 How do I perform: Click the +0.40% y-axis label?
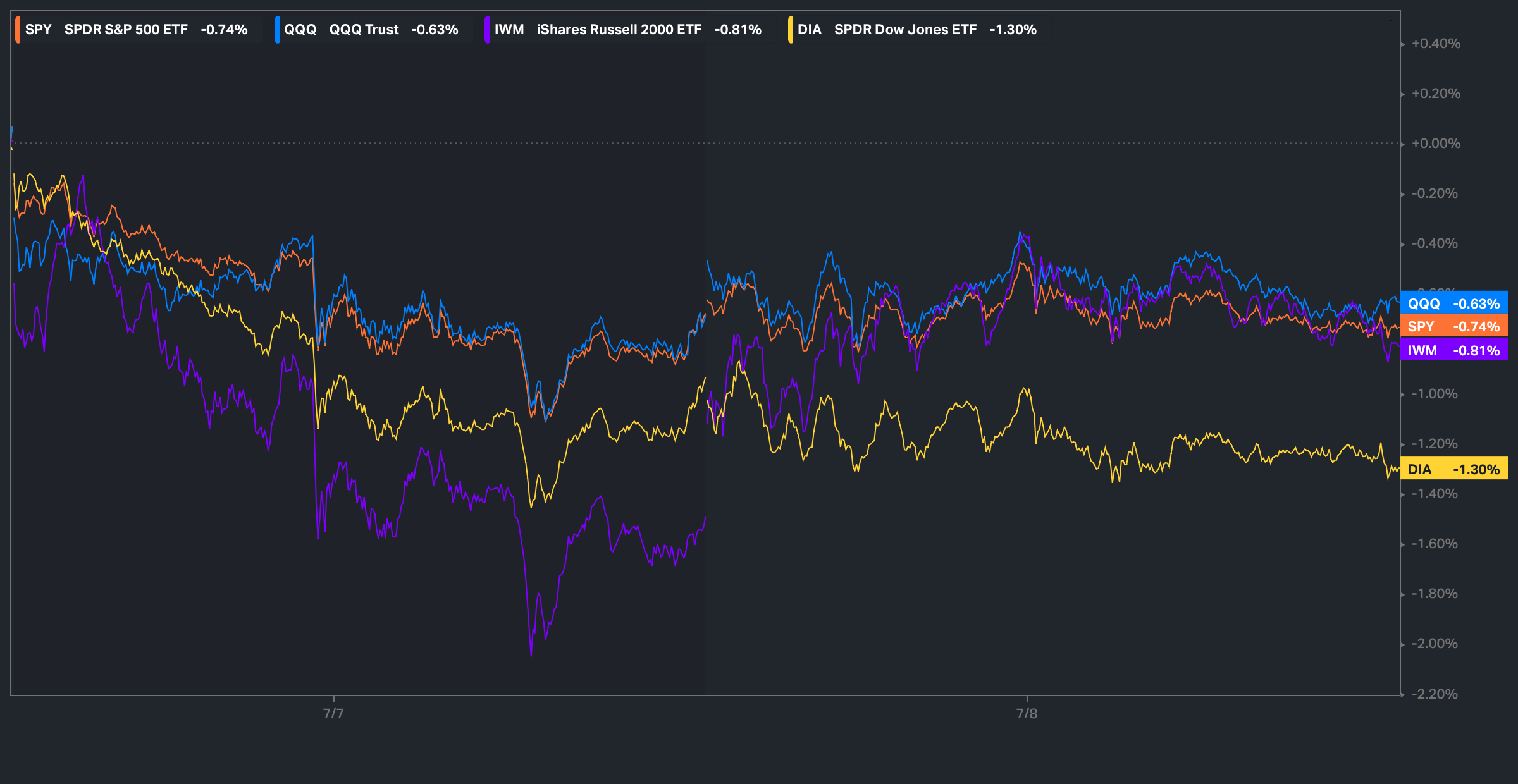[1436, 44]
